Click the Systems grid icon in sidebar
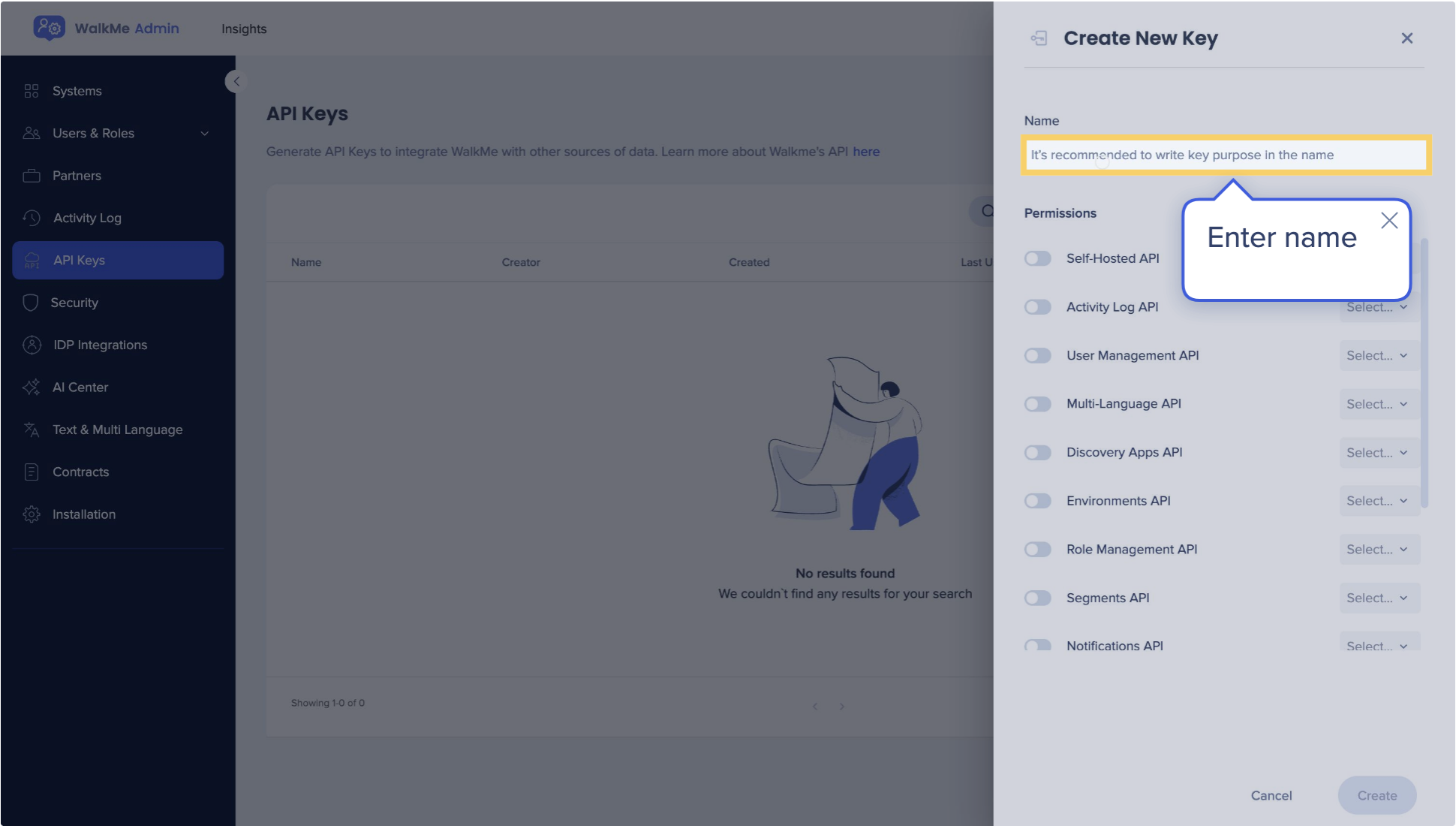 click(x=31, y=91)
